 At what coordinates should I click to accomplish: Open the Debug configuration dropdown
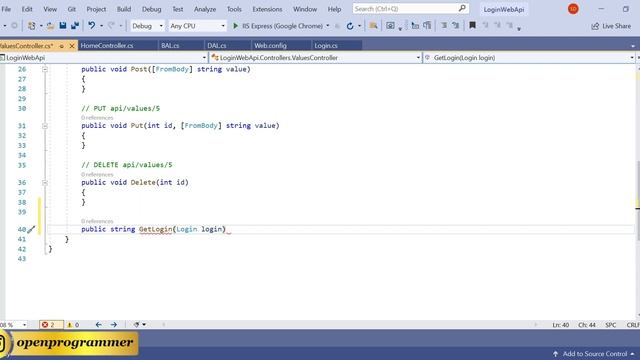click(x=147, y=26)
